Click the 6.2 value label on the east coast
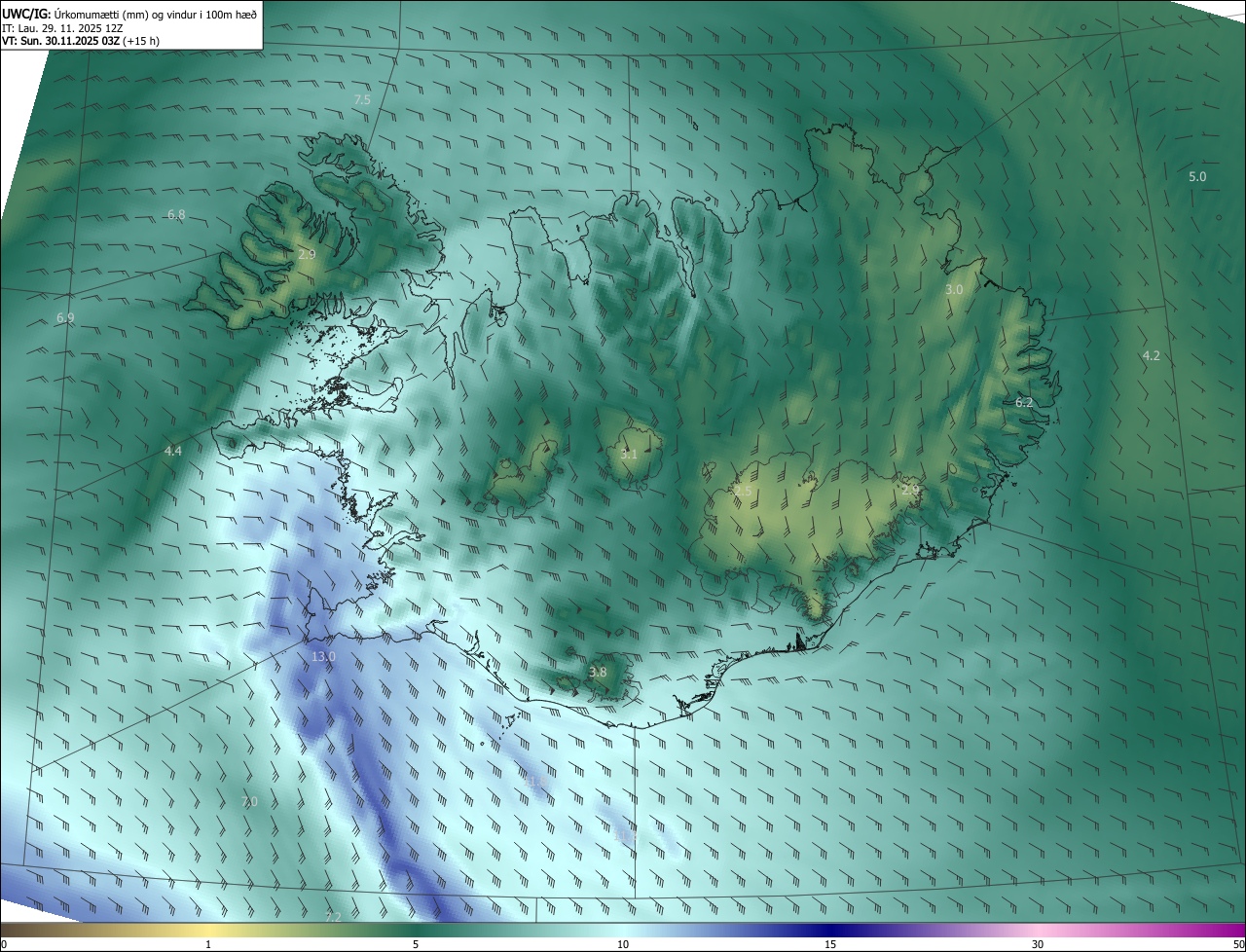The height and width of the screenshot is (952, 1246). (x=1024, y=402)
